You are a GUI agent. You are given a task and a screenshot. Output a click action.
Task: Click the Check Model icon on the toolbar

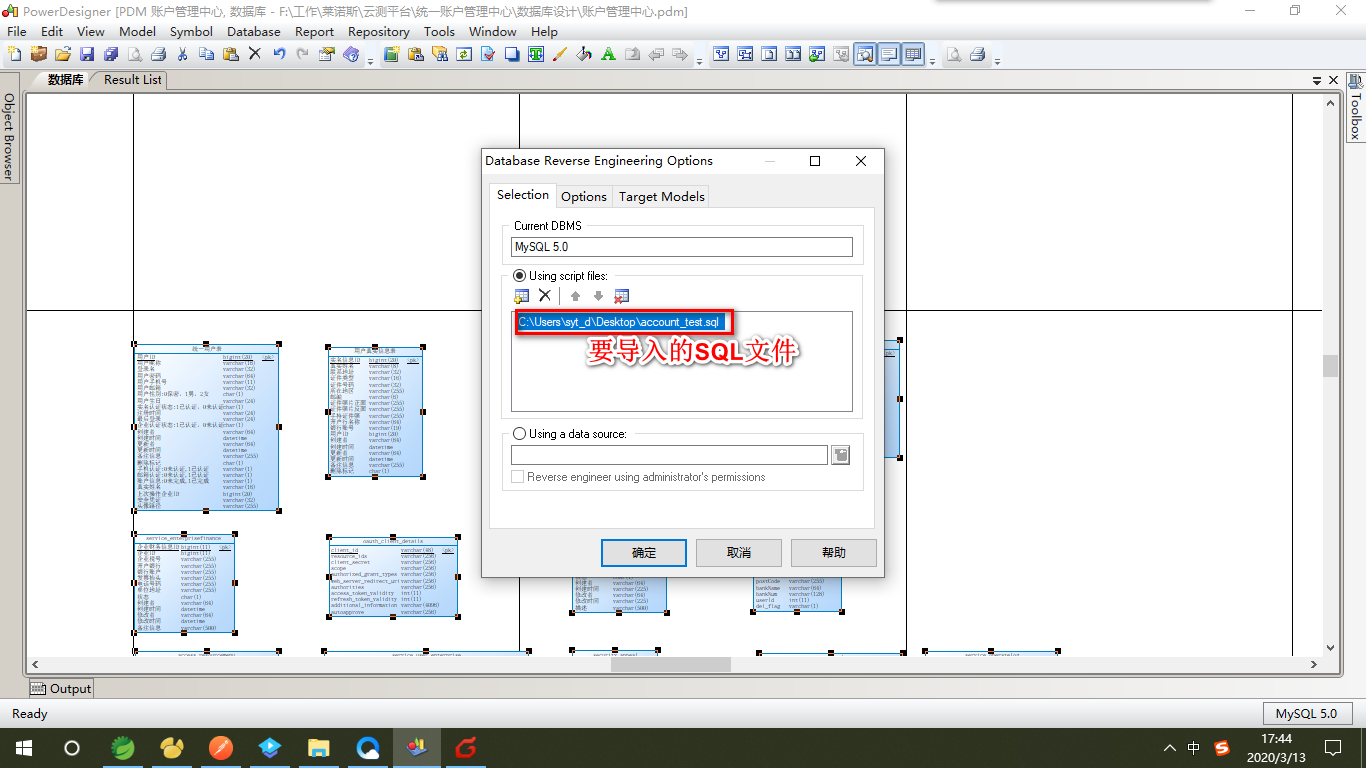pos(487,55)
